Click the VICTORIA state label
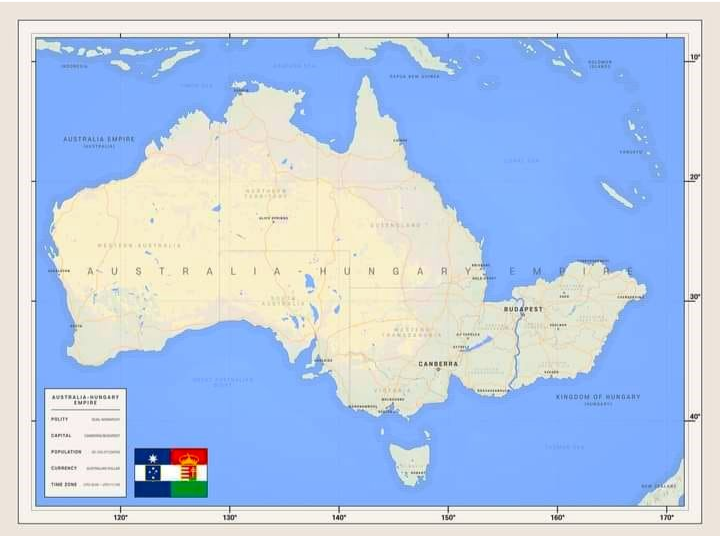This screenshot has height=536, width=720. [x=393, y=390]
